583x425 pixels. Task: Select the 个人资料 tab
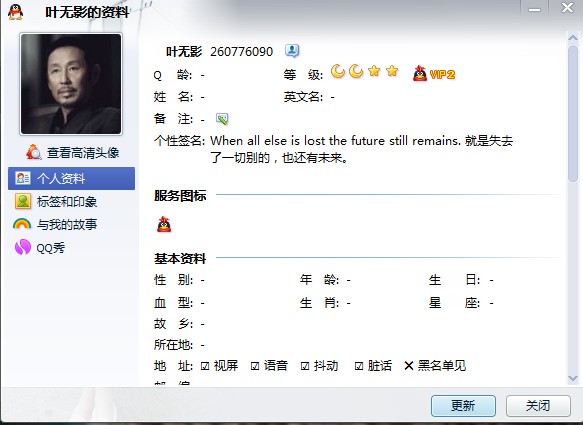point(71,178)
